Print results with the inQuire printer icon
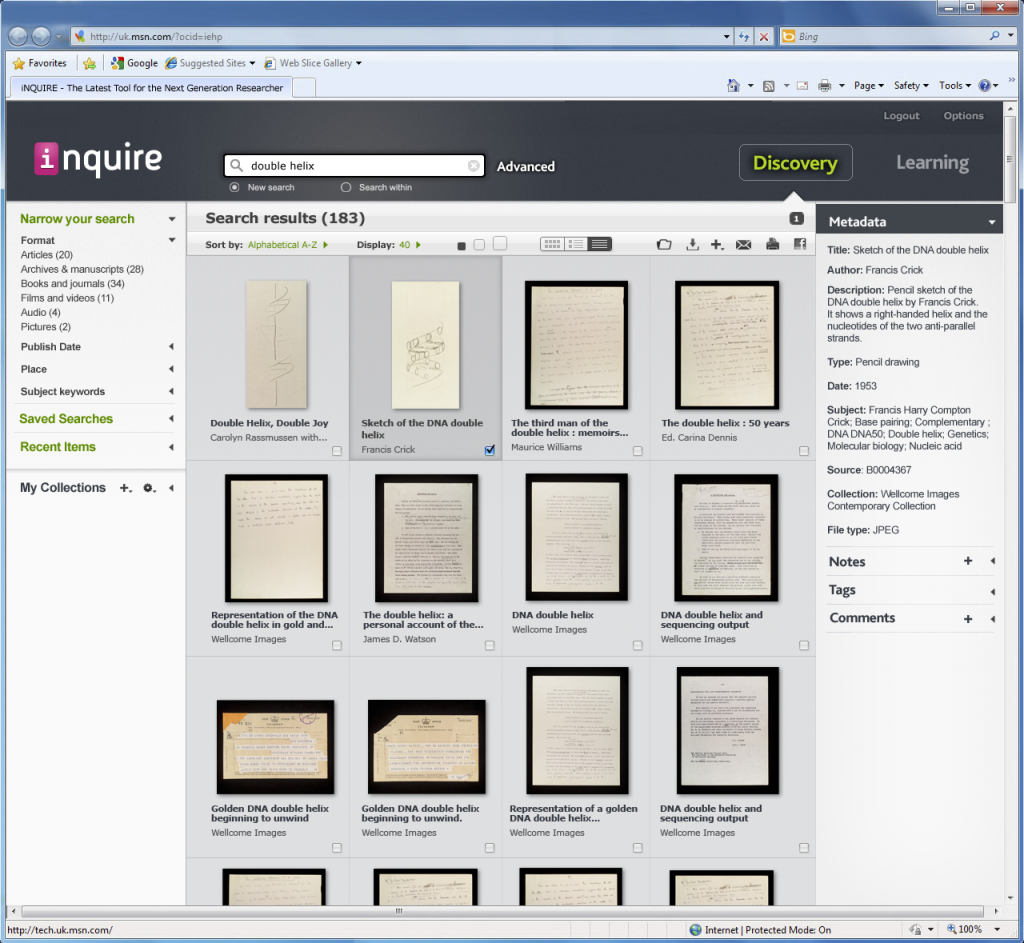The height and width of the screenshot is (943, 1024). [773, 244]
